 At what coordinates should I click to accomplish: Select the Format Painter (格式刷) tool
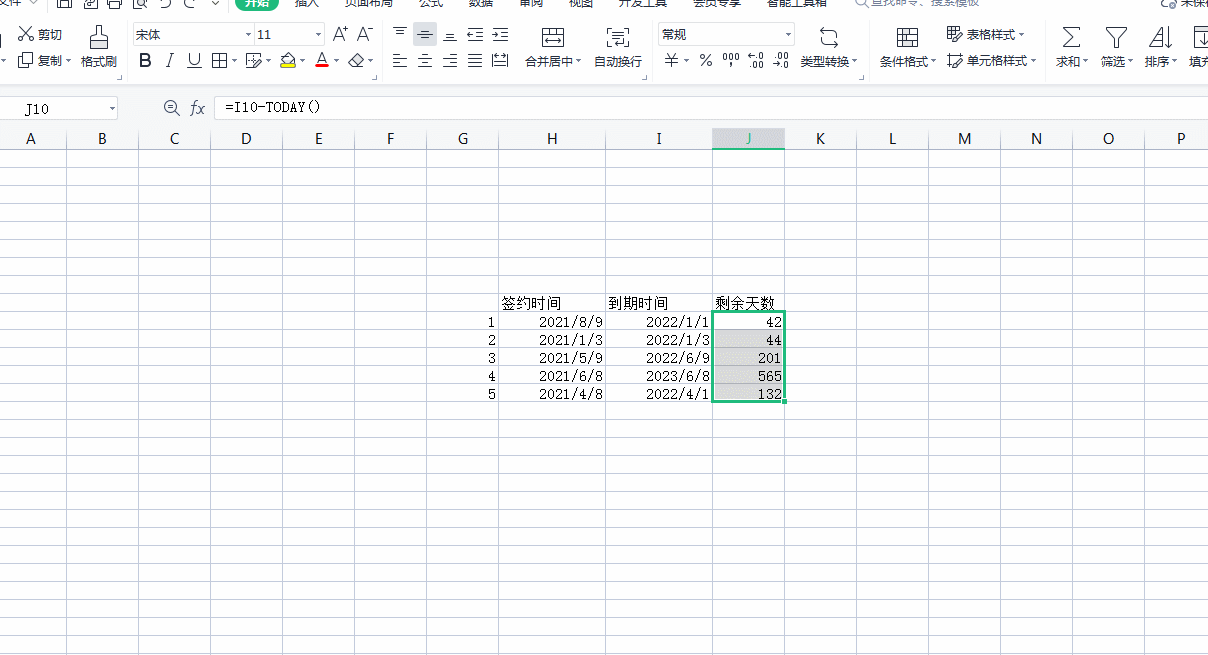click(x=99, y=47)
